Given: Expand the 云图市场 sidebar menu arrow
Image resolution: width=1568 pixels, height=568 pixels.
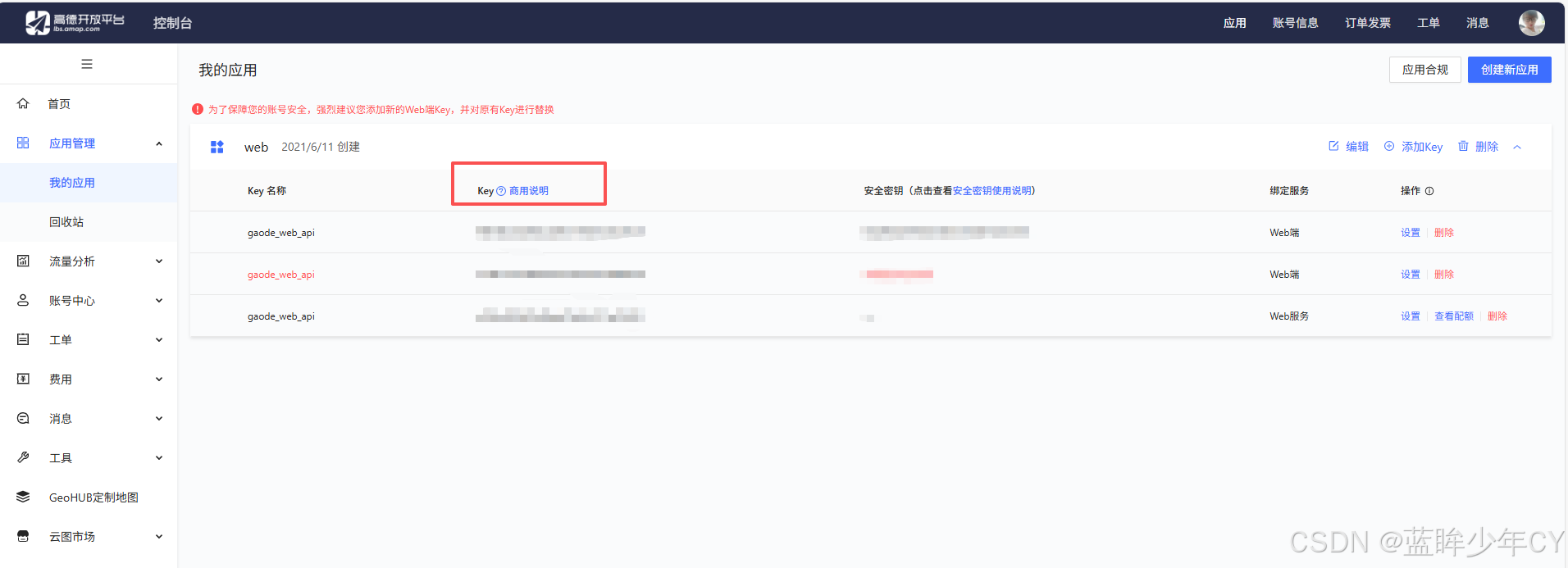Looking at the screenshot, I should click(x=159, y=537).
